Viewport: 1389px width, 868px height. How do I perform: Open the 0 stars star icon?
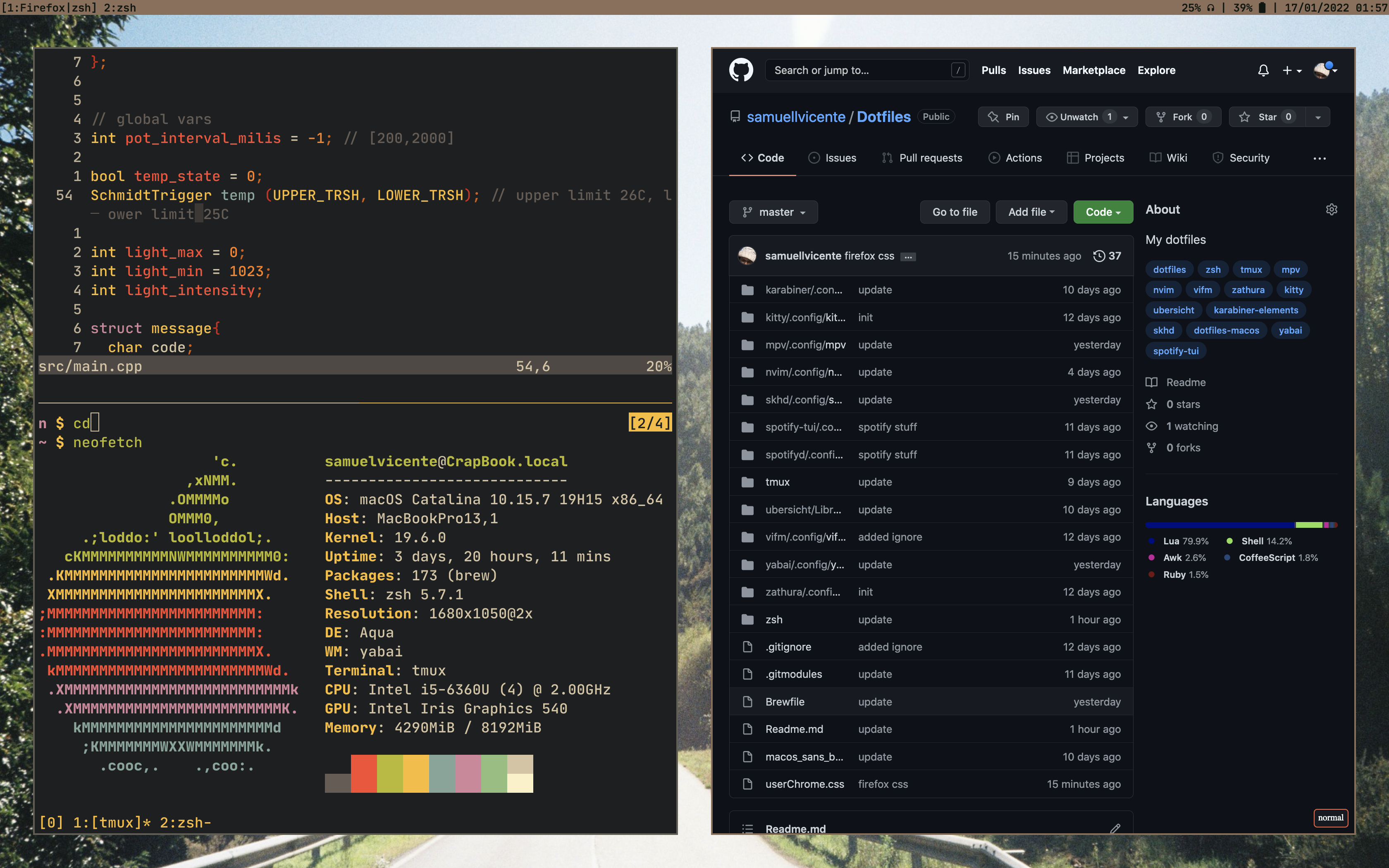(x=1151, y=404)
